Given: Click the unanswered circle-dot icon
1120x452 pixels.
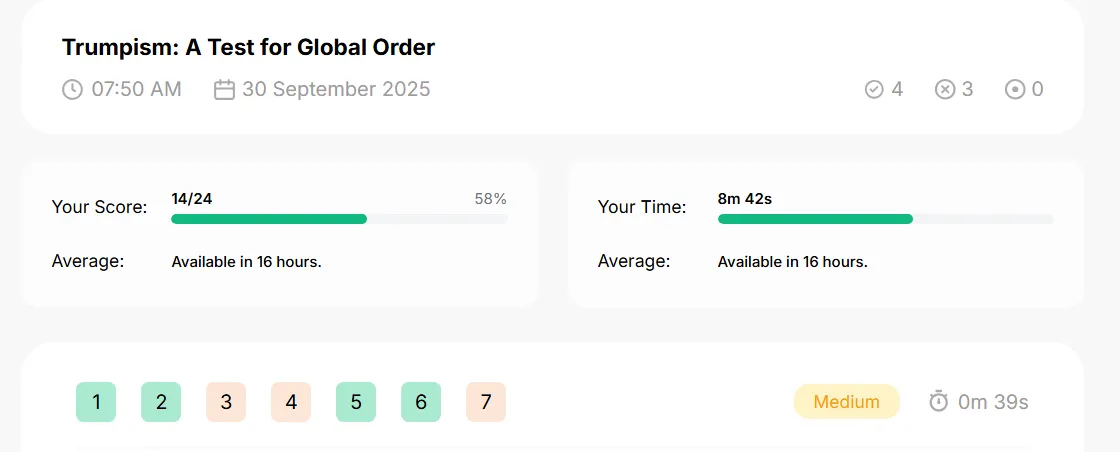Looking at the screenshot, I should [x=1015, y=89].
